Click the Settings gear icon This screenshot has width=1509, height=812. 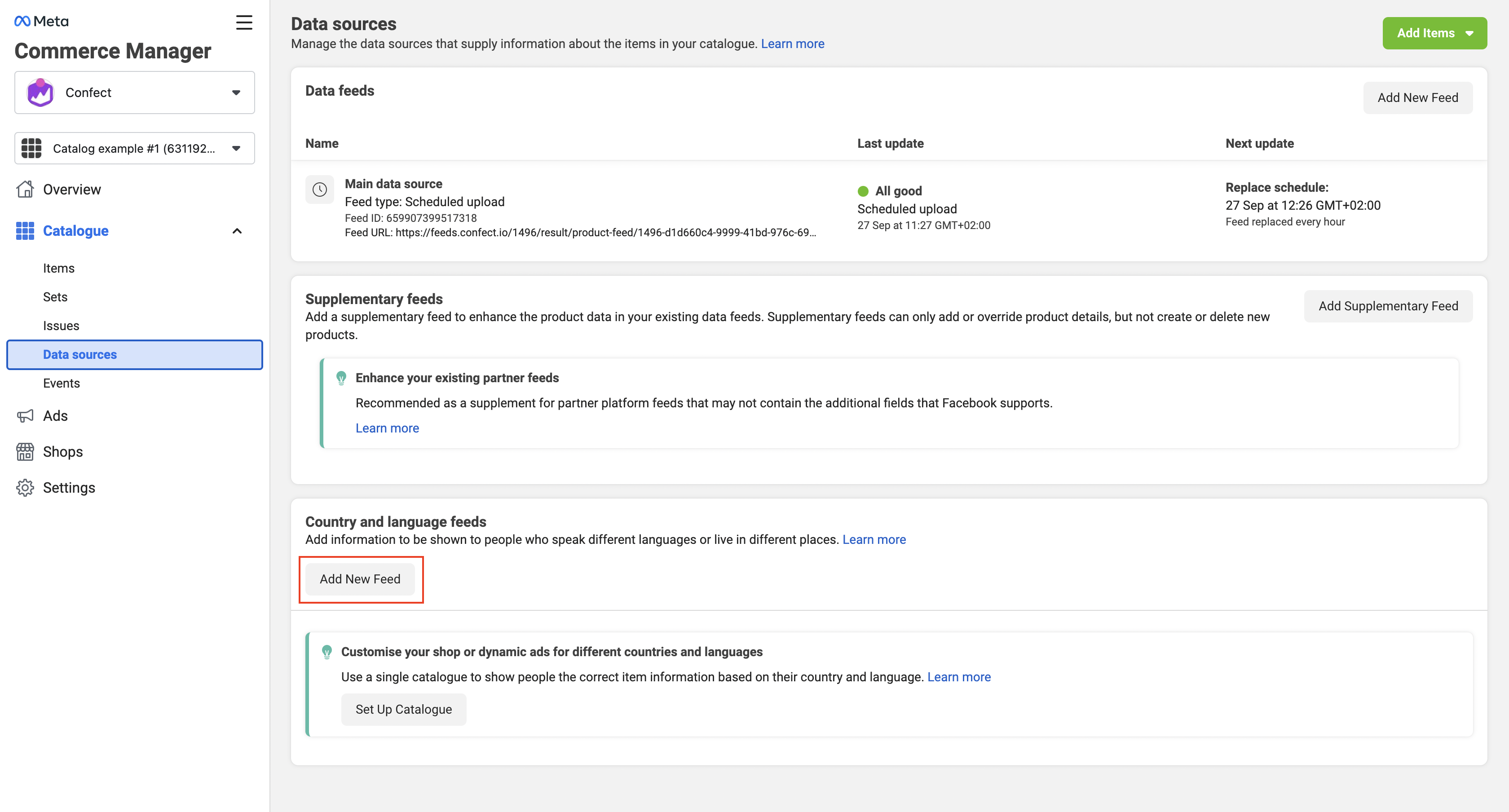25,487
